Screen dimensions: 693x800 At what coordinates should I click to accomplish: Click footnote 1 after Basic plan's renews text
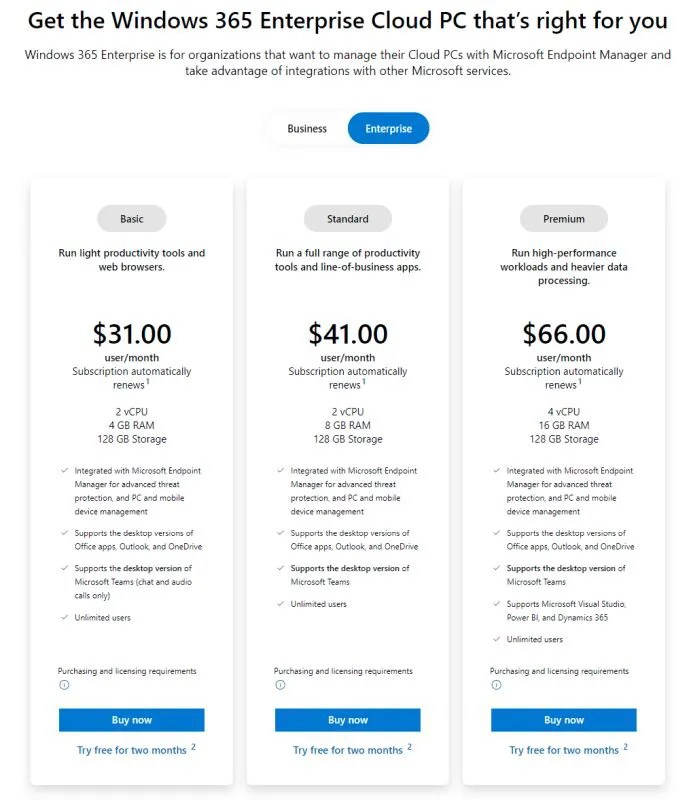[x=148, y=381]
